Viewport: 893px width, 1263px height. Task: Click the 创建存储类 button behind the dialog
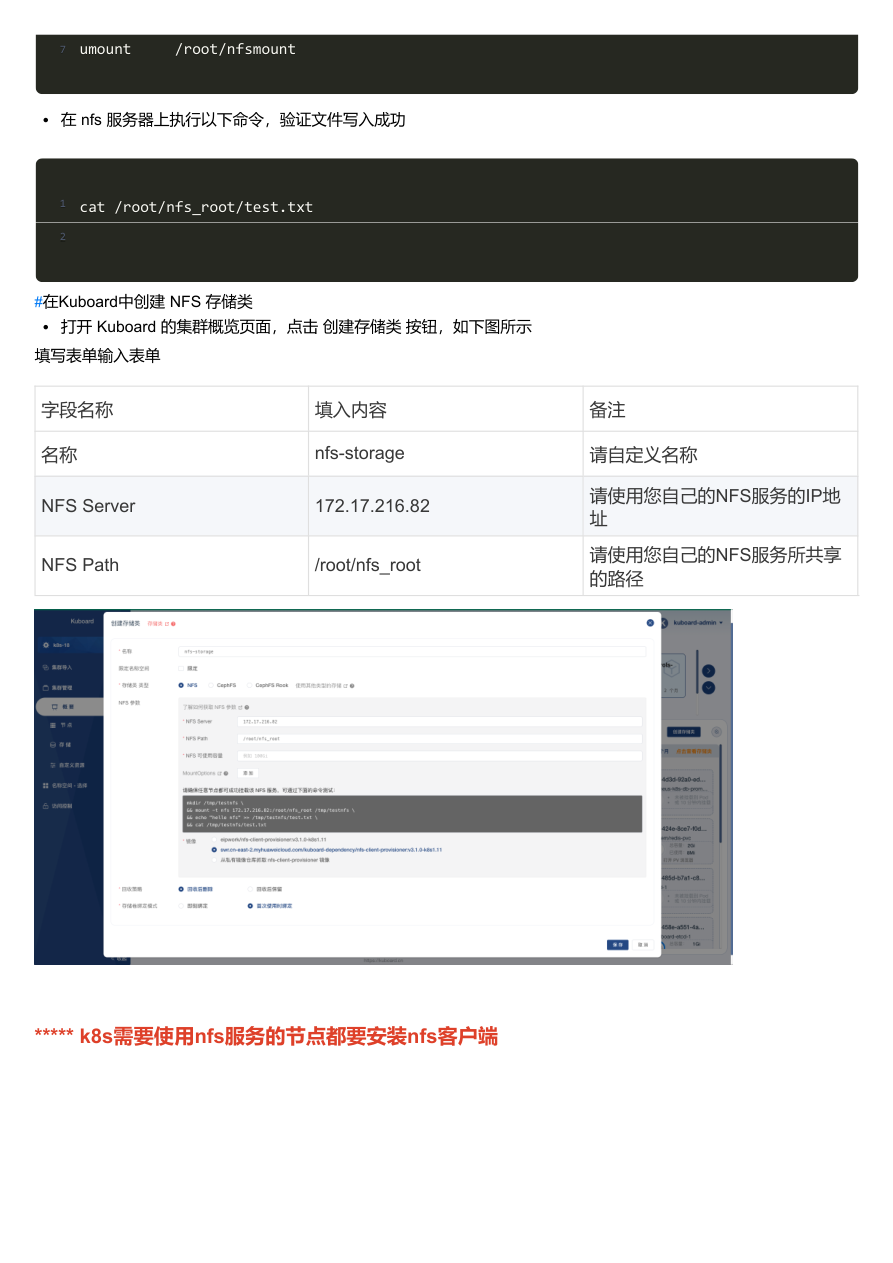[x=684, y=732]
